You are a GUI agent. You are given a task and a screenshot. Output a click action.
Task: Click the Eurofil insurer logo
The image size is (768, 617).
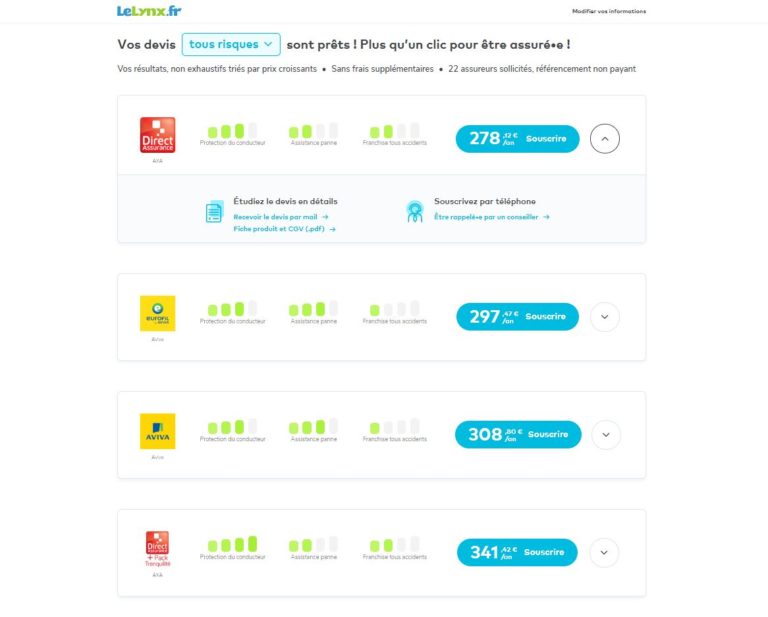pyautogui.click(x=158, y=313)
